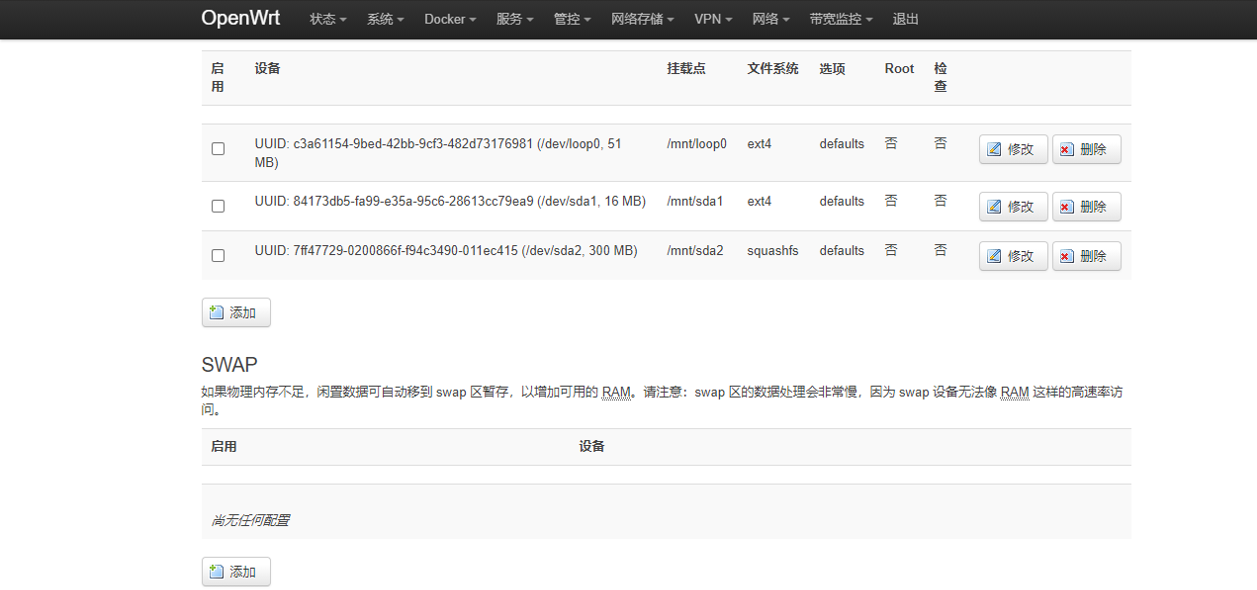Click the delete icon for the squashfs entry
This screenshot has width=1257, height=590.
pos(1068,256)
